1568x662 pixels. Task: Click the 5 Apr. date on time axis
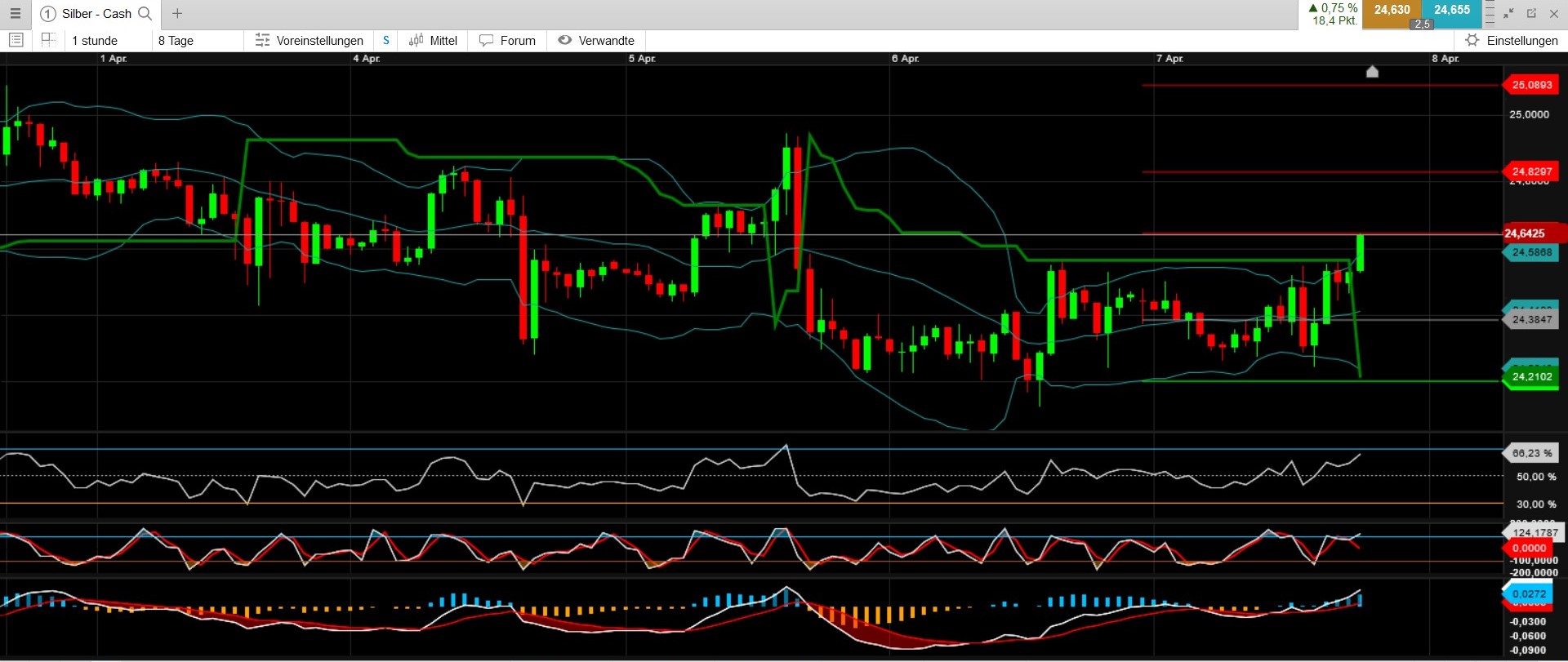(x=642, y=59)
